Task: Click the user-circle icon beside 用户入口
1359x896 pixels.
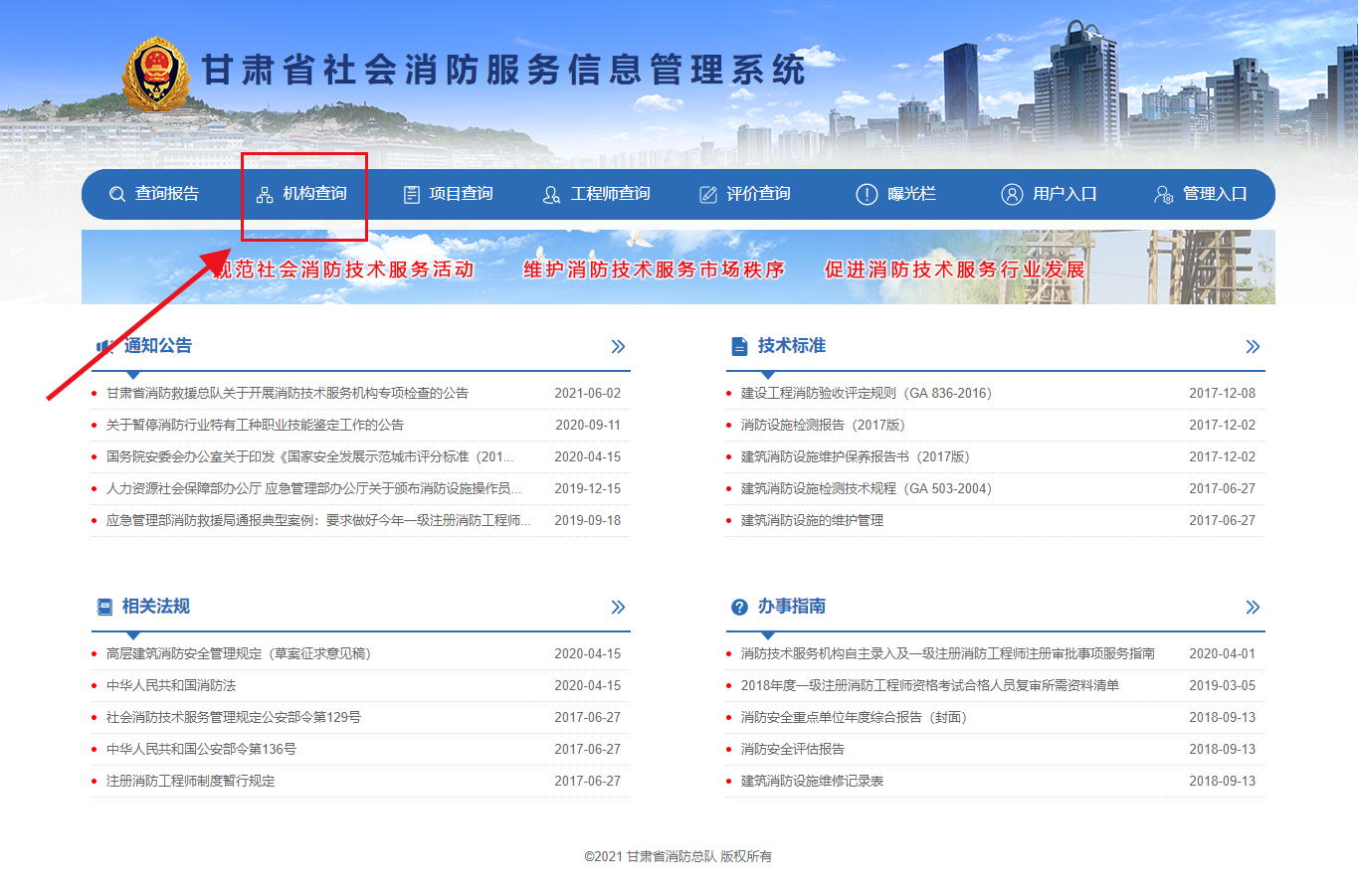Action: tap(1012, 195)
